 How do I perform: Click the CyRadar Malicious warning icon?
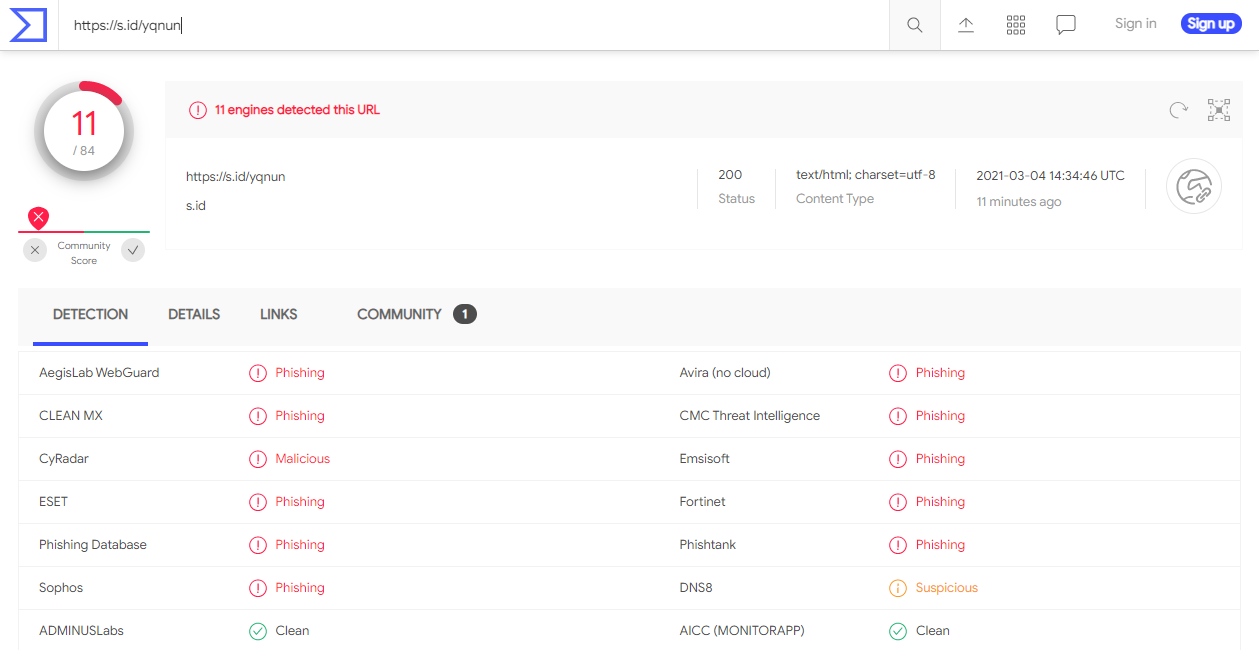click(258, 459)
